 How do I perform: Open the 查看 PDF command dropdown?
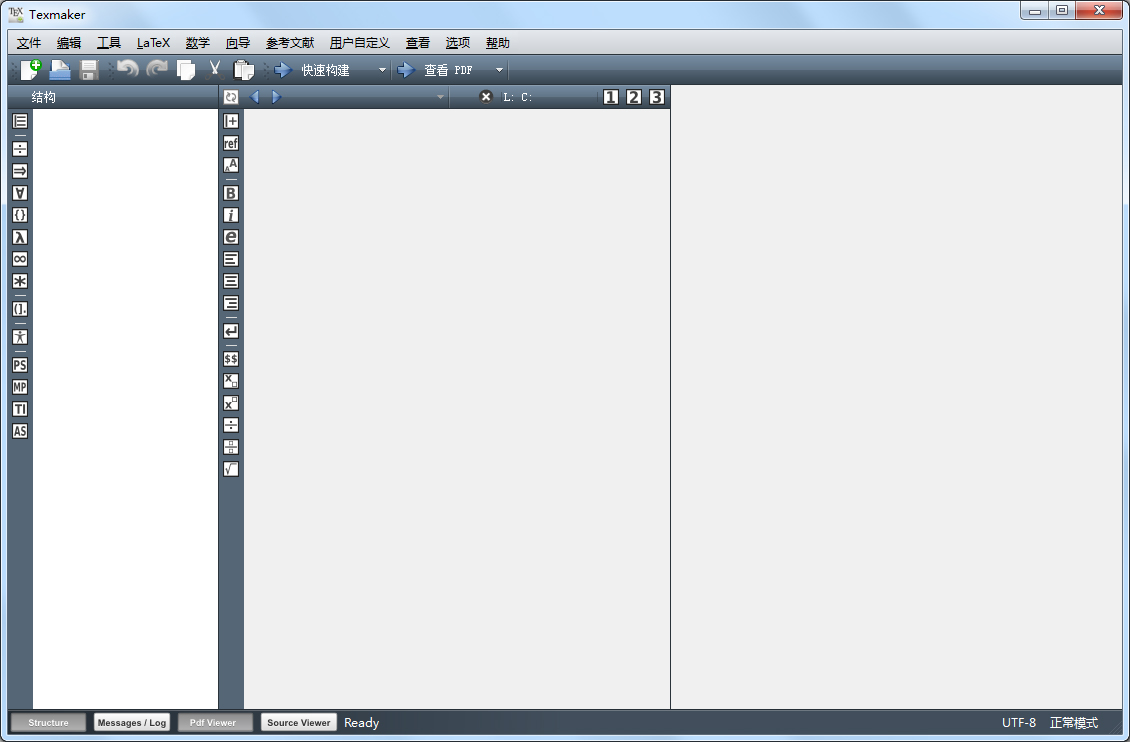(x=498, y=69)
